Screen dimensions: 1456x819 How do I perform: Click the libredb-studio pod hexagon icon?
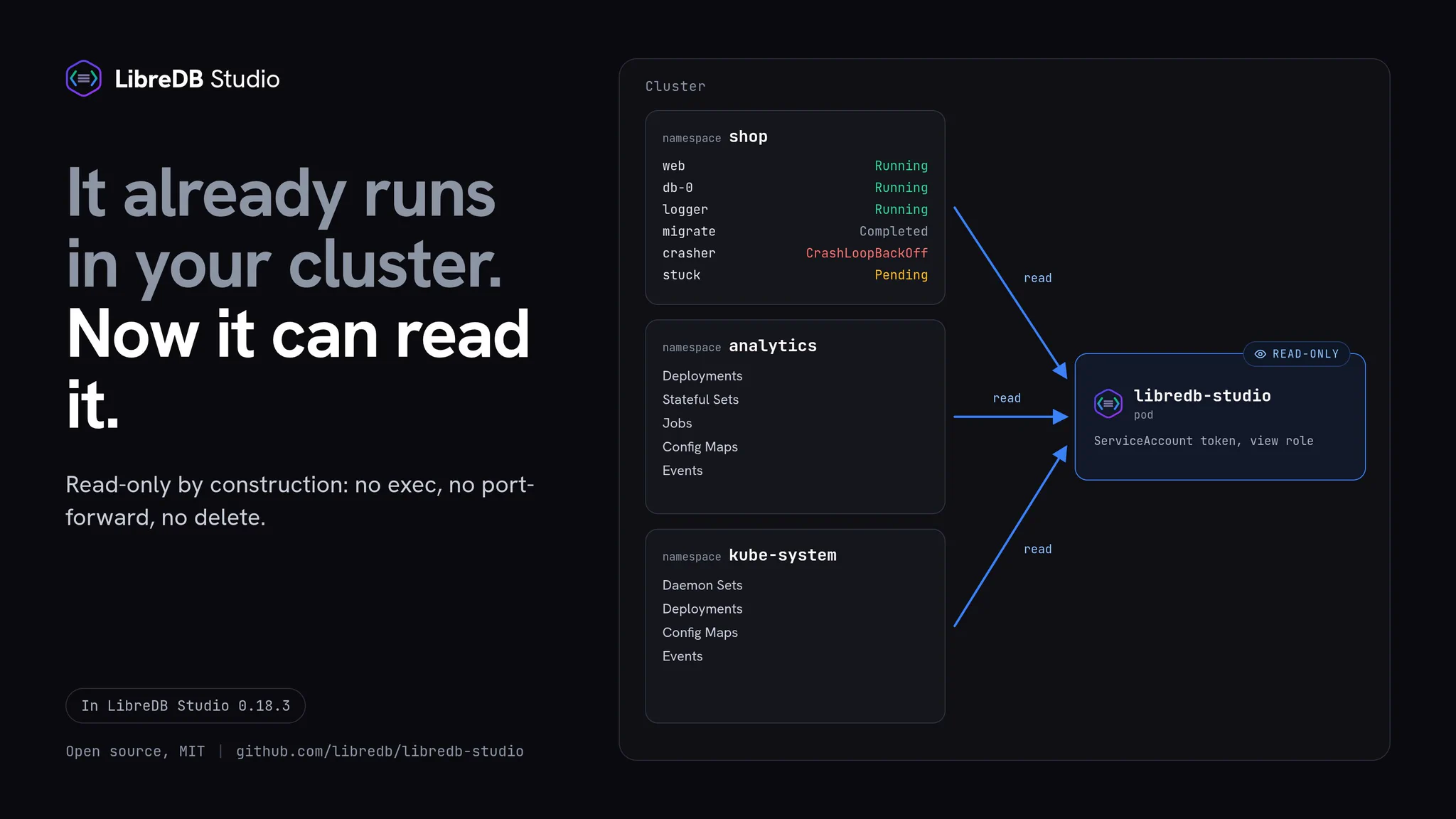coord(1108,404)
